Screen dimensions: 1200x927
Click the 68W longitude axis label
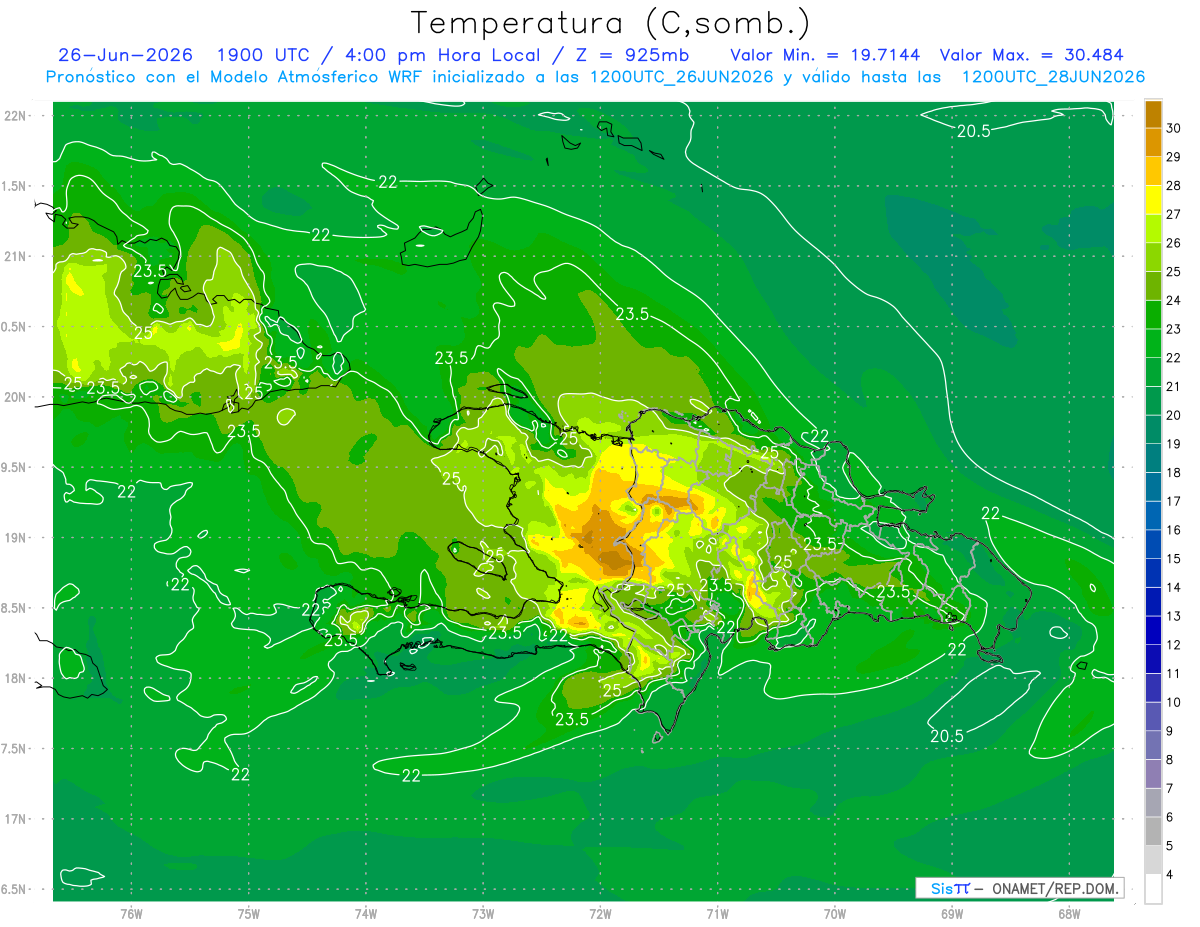click(x=1069, y=914)
